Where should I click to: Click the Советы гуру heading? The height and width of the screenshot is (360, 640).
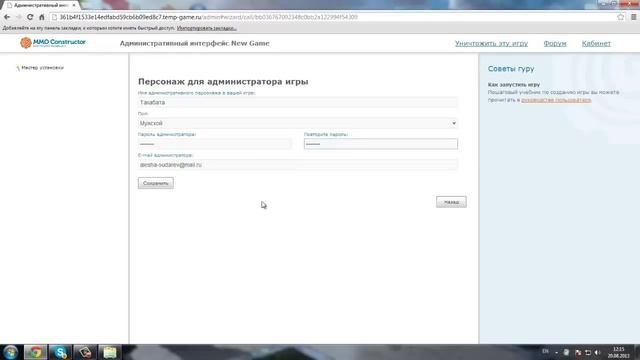pyautogui.click(x=511, y=69)
